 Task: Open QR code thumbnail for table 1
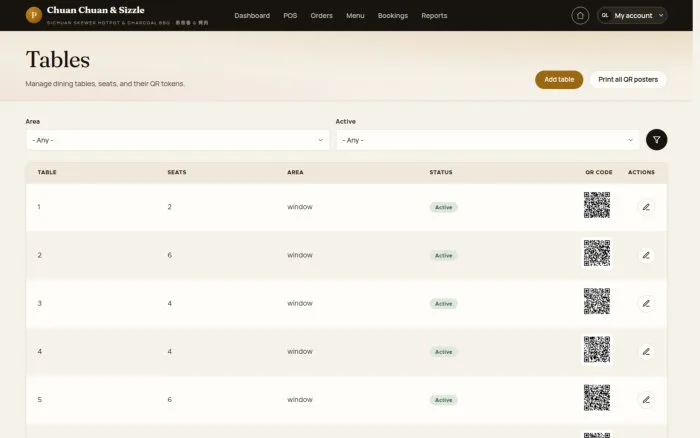(596, 205)
